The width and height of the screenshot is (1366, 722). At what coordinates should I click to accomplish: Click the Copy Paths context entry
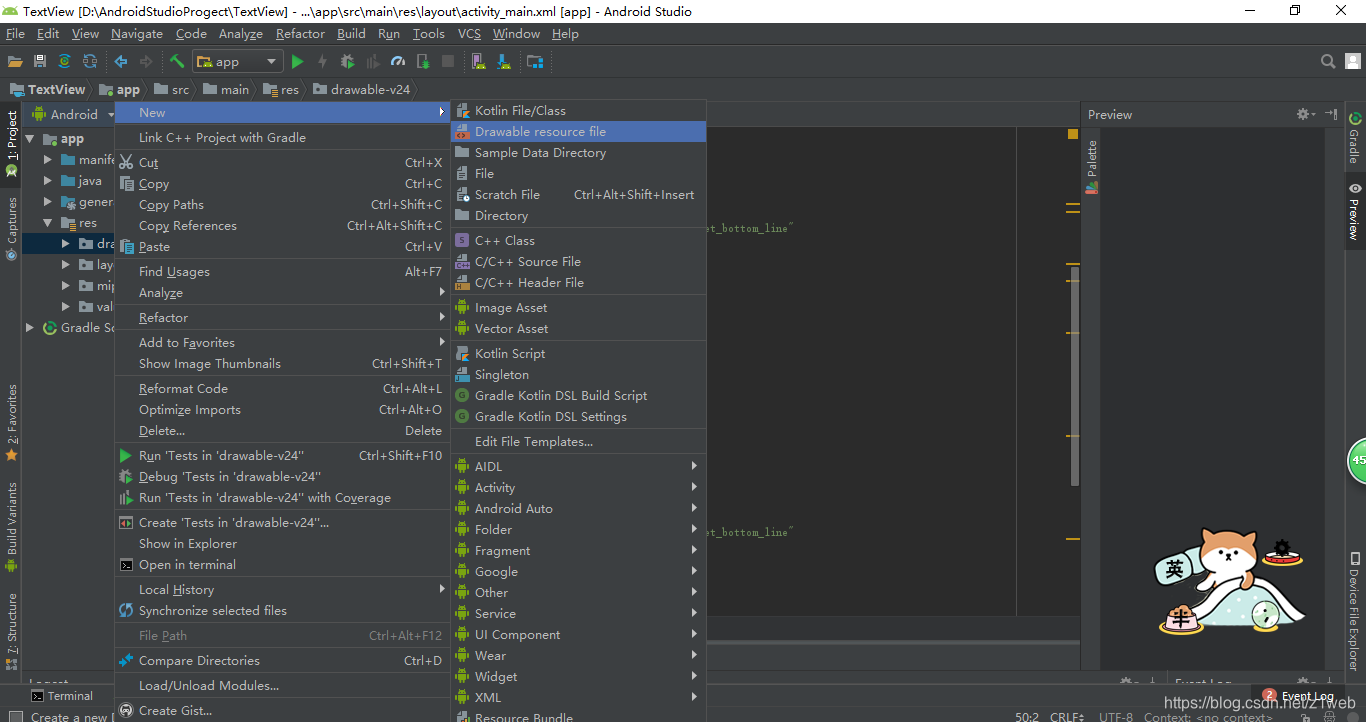click(282, 205)
